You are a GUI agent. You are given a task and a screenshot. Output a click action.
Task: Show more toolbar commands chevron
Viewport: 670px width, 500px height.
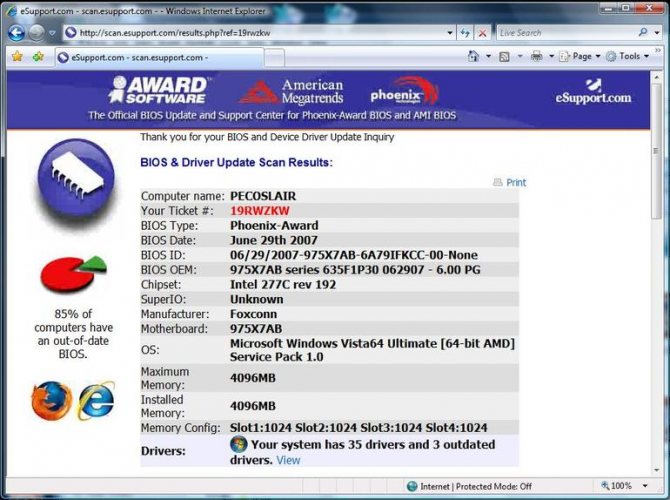point(658,51)
